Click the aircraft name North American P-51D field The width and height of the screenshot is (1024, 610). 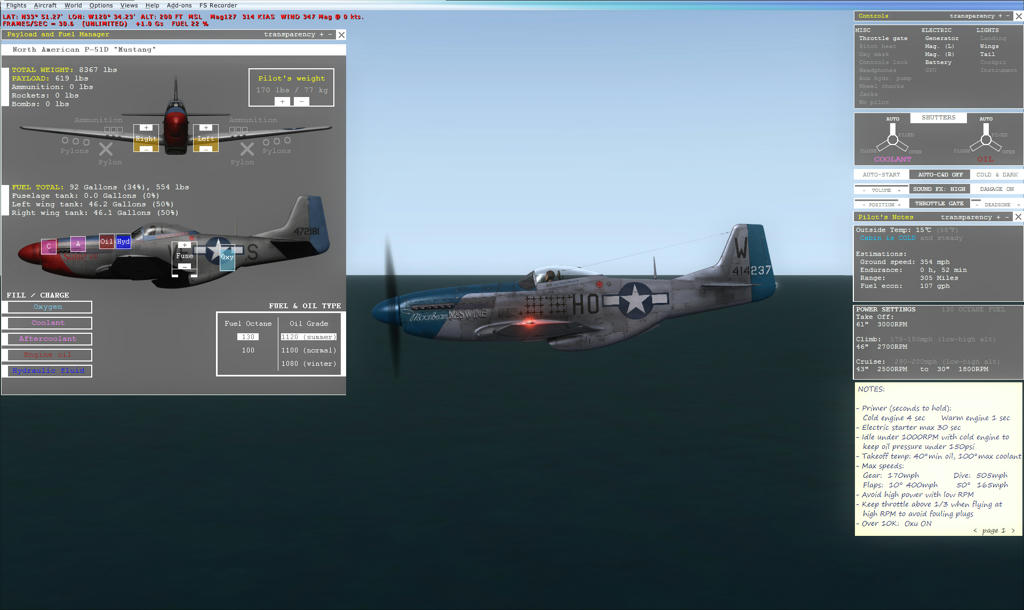[174, 50]
